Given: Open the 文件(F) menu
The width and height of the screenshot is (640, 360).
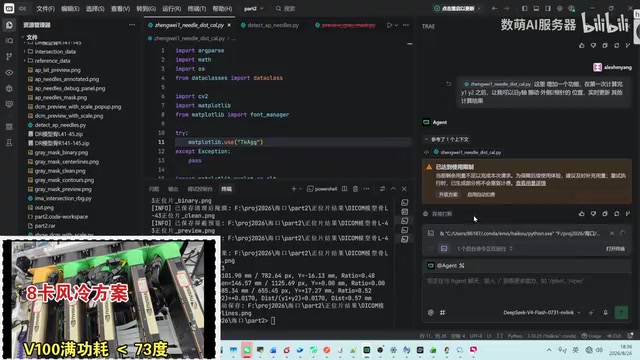Looking at the screenshot, I should point(45,9).
